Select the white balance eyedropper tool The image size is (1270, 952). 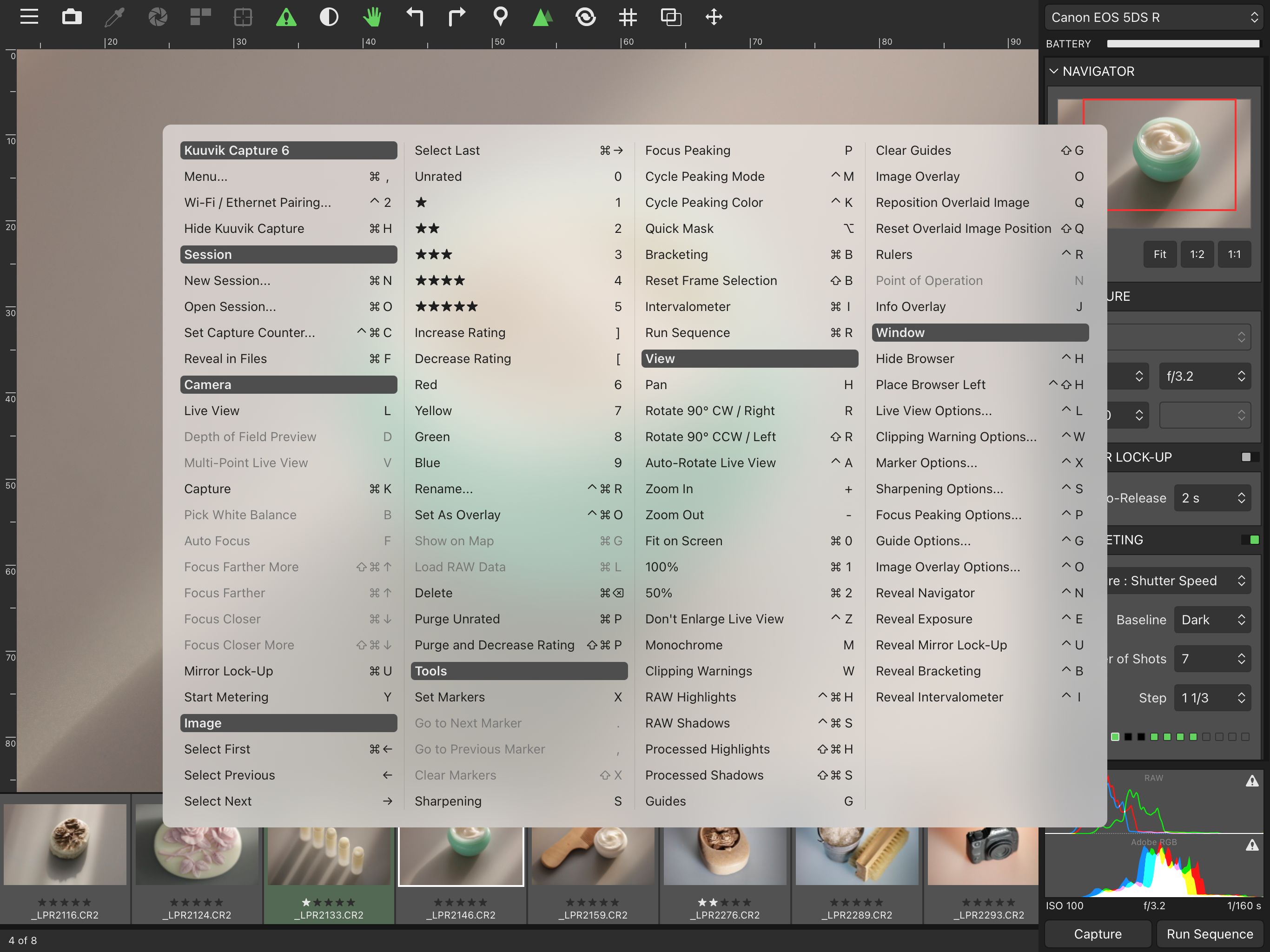pos(114,17)
